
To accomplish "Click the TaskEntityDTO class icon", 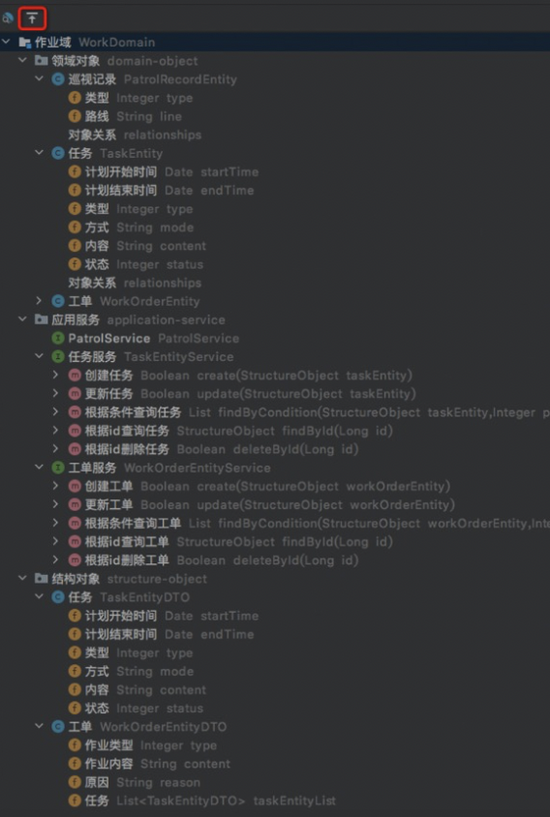I will pos(58,597).
